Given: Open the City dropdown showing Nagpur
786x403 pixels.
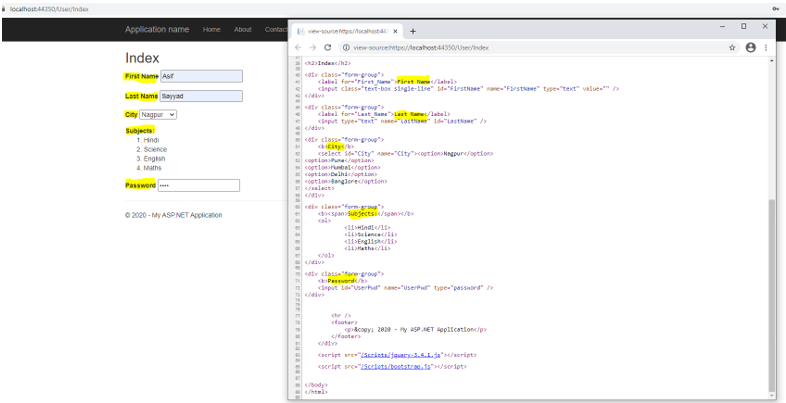Looking at the screenshot, I should [x=158, y=115].
